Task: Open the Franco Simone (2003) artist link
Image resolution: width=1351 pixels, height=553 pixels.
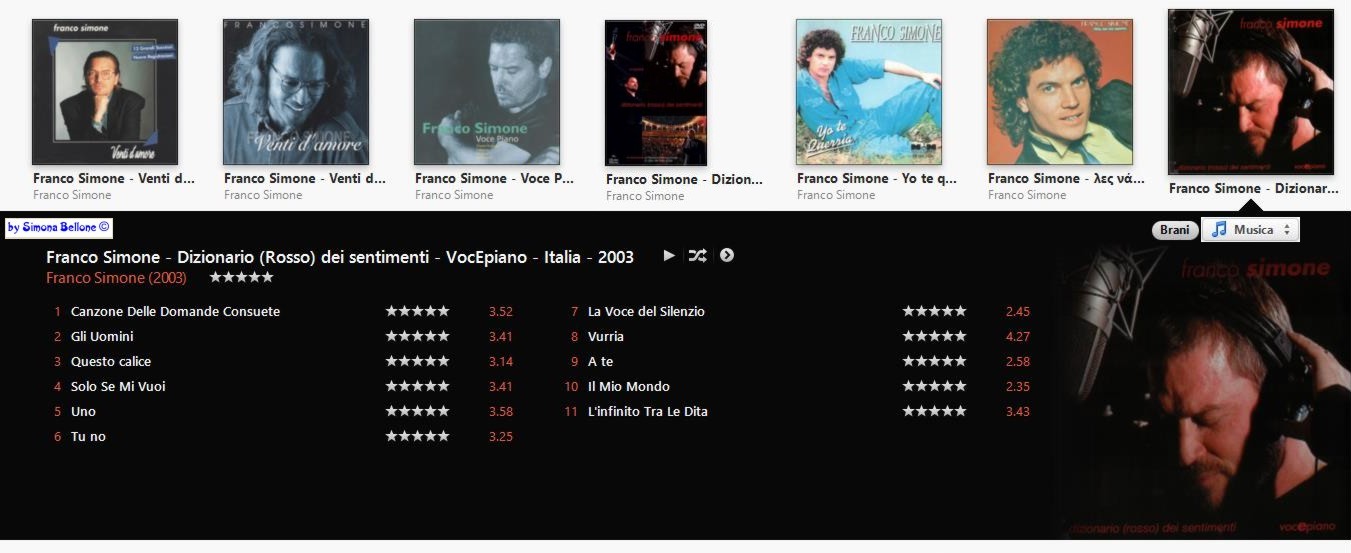Action: point(116,278)
